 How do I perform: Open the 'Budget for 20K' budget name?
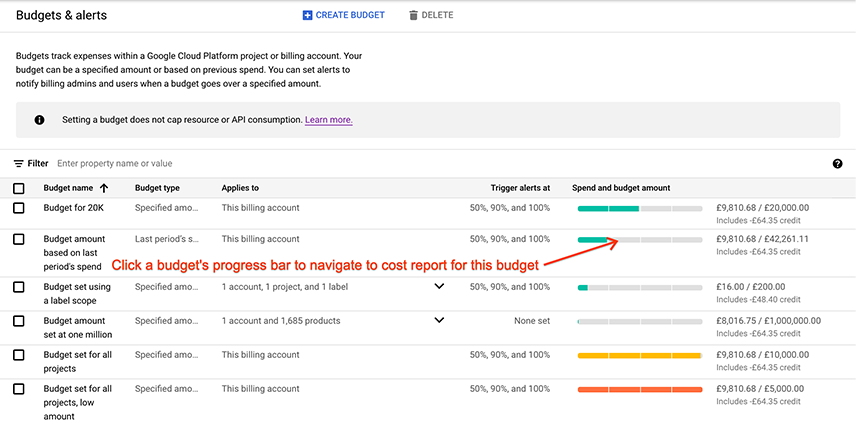pos(74,208)
